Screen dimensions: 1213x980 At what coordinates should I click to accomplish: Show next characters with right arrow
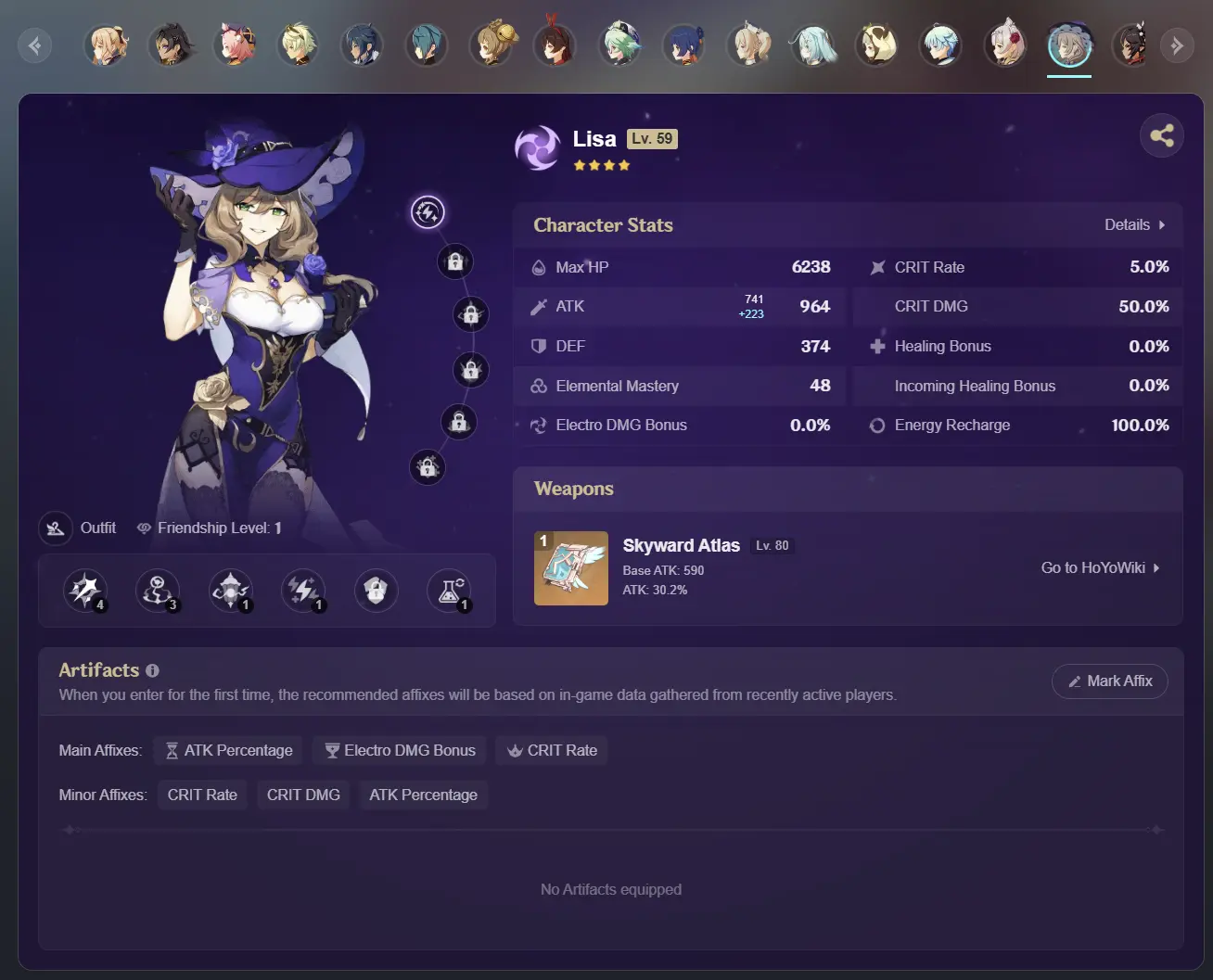pos(1177,45)
